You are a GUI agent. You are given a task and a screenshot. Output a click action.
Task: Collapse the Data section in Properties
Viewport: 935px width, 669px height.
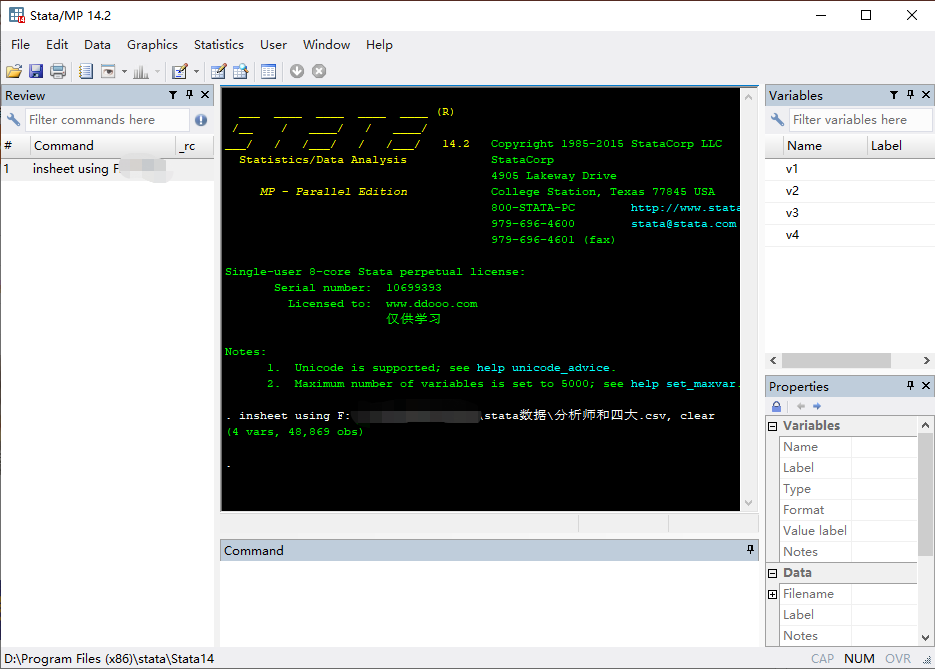pyautogui.click(x=773, y=573)
